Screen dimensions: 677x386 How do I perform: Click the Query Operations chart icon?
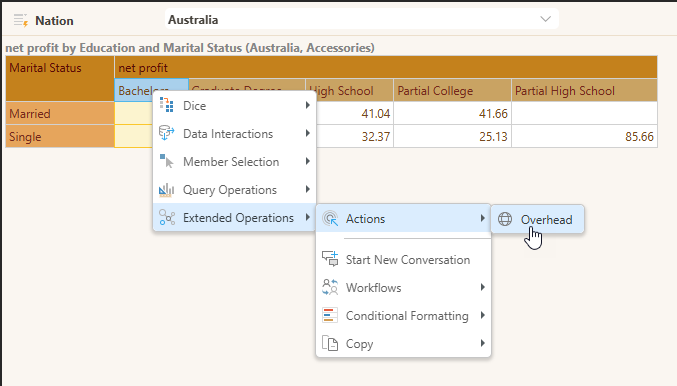[x=167, y=190]
